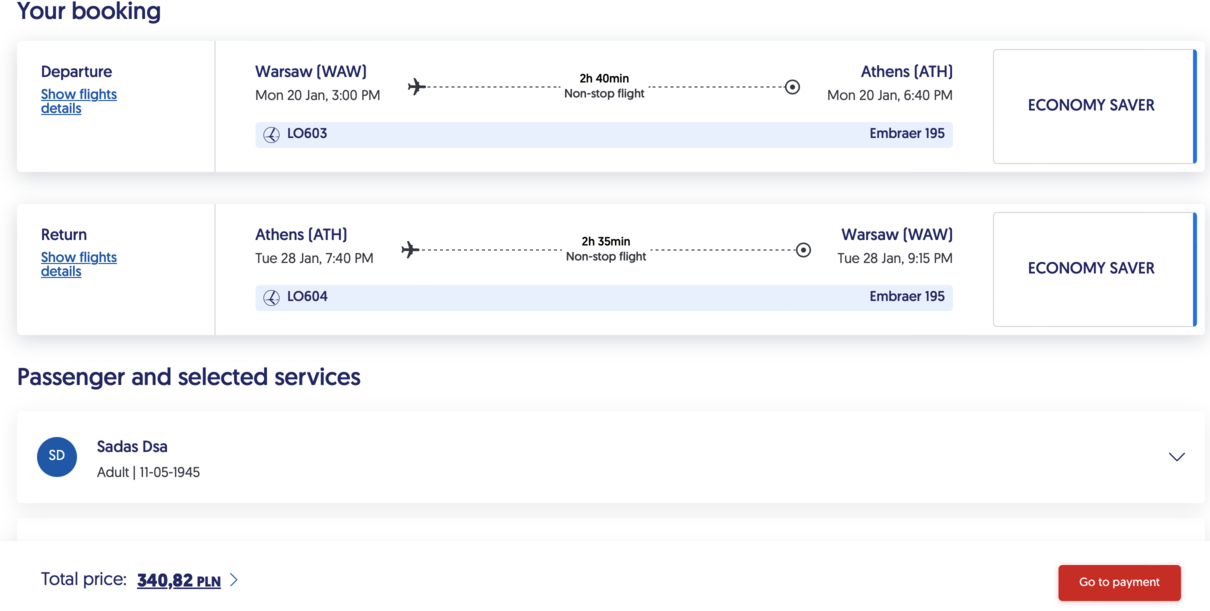Click the airplane icon on return flight

tap(410, 250)
